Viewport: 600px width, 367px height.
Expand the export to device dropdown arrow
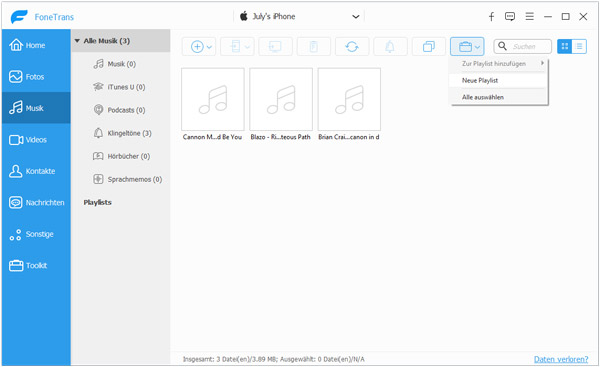tap(248, 47)
